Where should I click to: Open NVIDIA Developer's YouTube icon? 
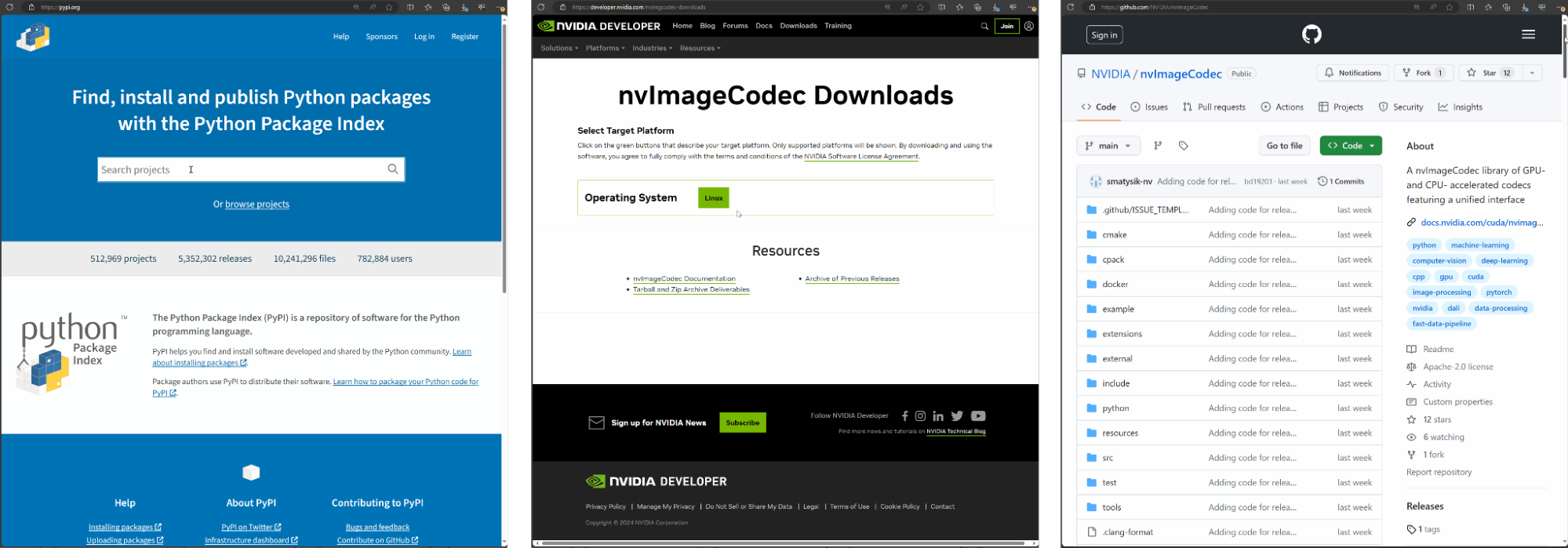(x=978, y=416)
